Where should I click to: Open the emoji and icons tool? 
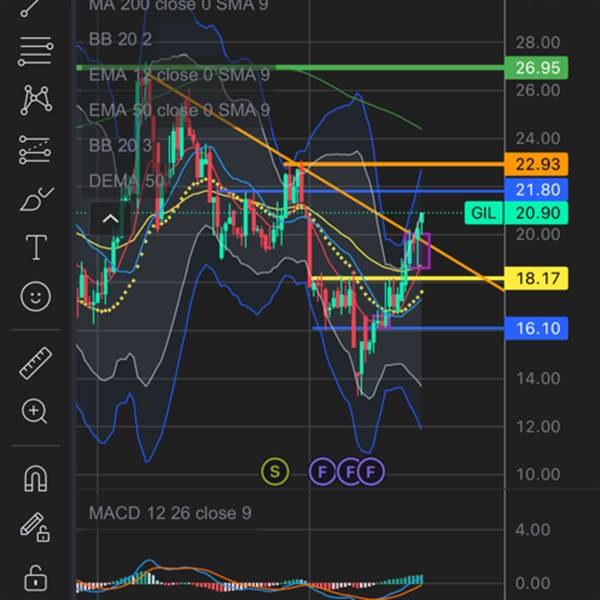(x=36, y=296)
